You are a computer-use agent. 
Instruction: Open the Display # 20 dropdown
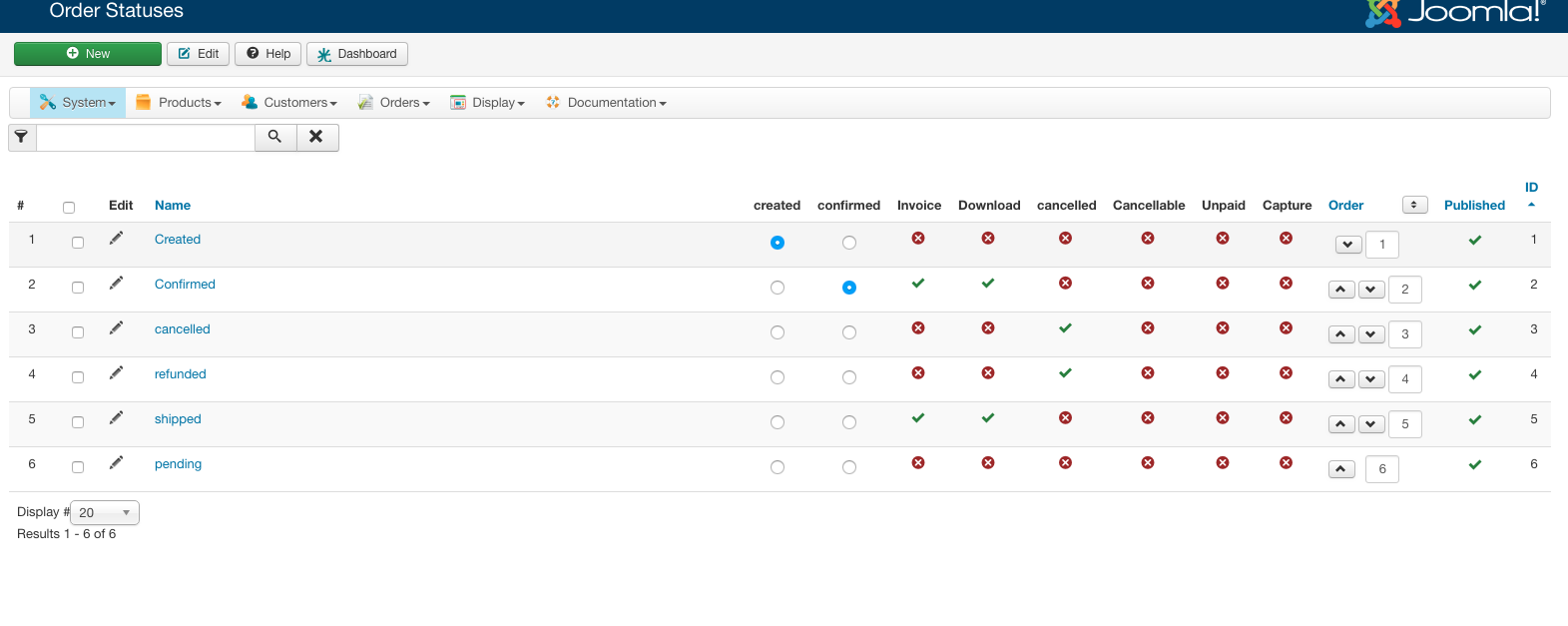click(105, 513)
